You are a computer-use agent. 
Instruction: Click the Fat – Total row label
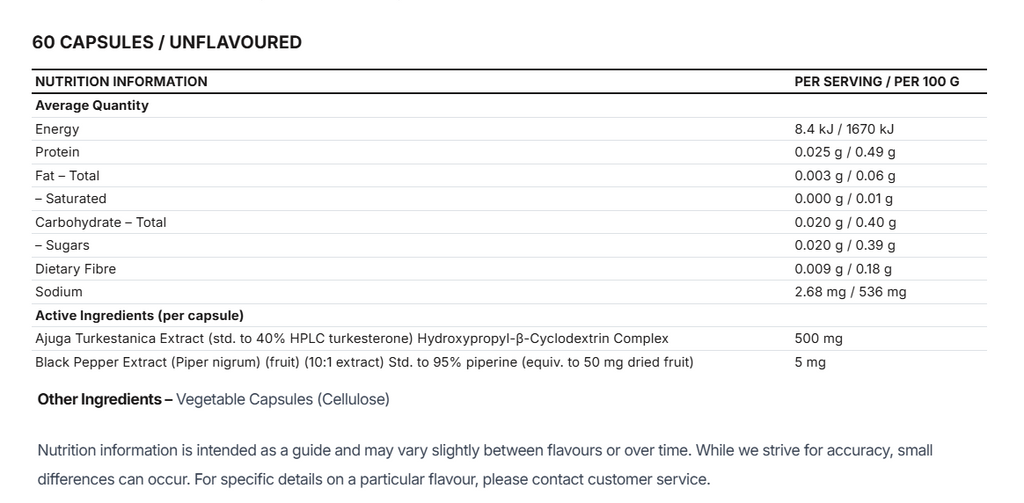[67, 175]
